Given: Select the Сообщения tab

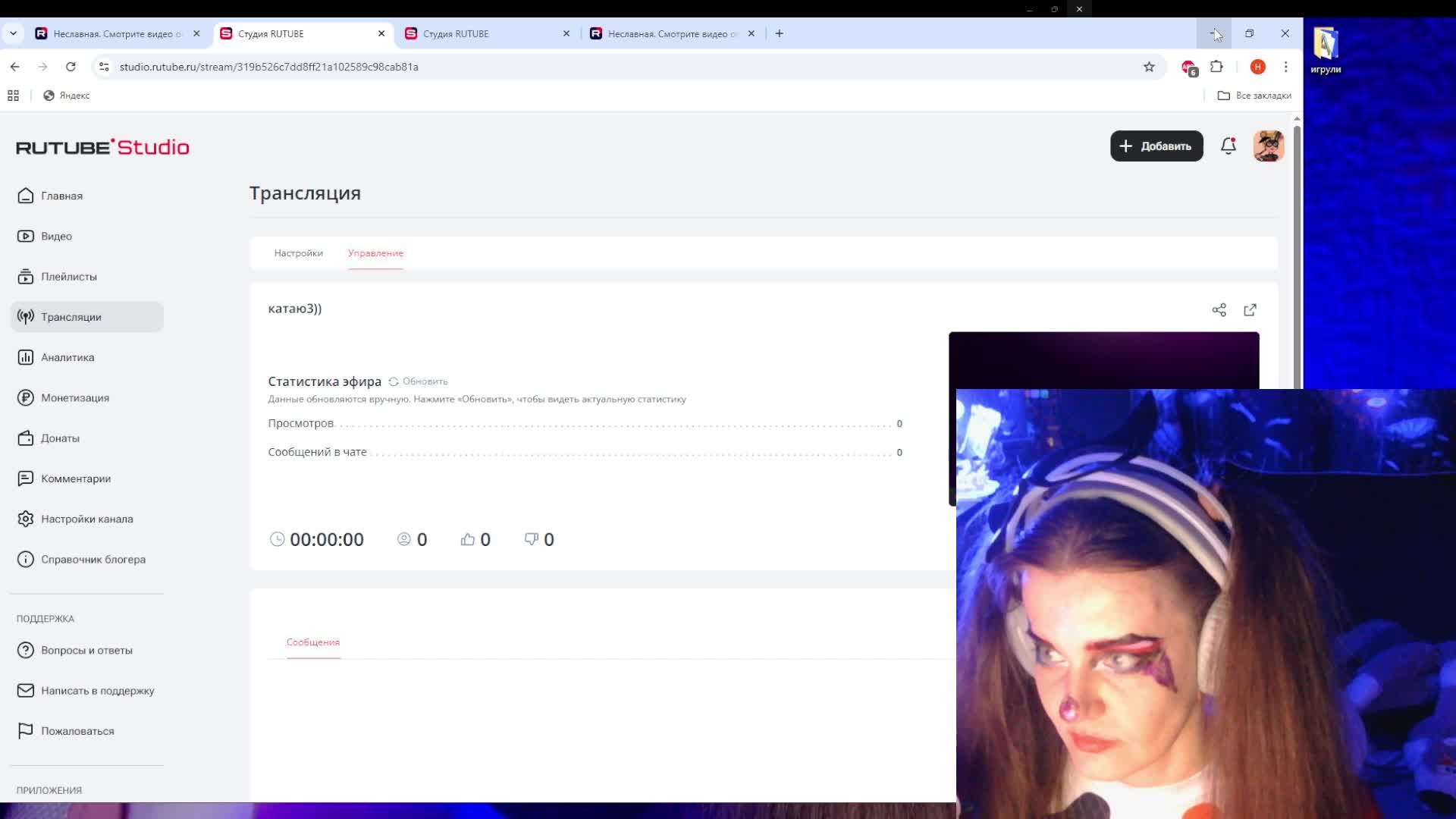Looking at the screenshot, I should pos(312,642).
